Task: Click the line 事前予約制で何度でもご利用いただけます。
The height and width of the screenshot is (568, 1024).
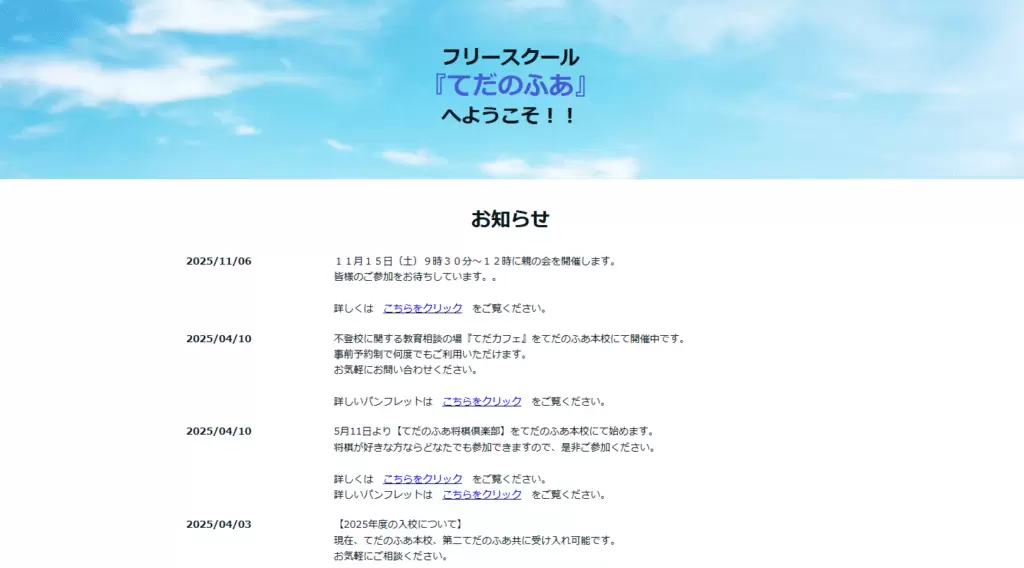Action: (431, 355)
